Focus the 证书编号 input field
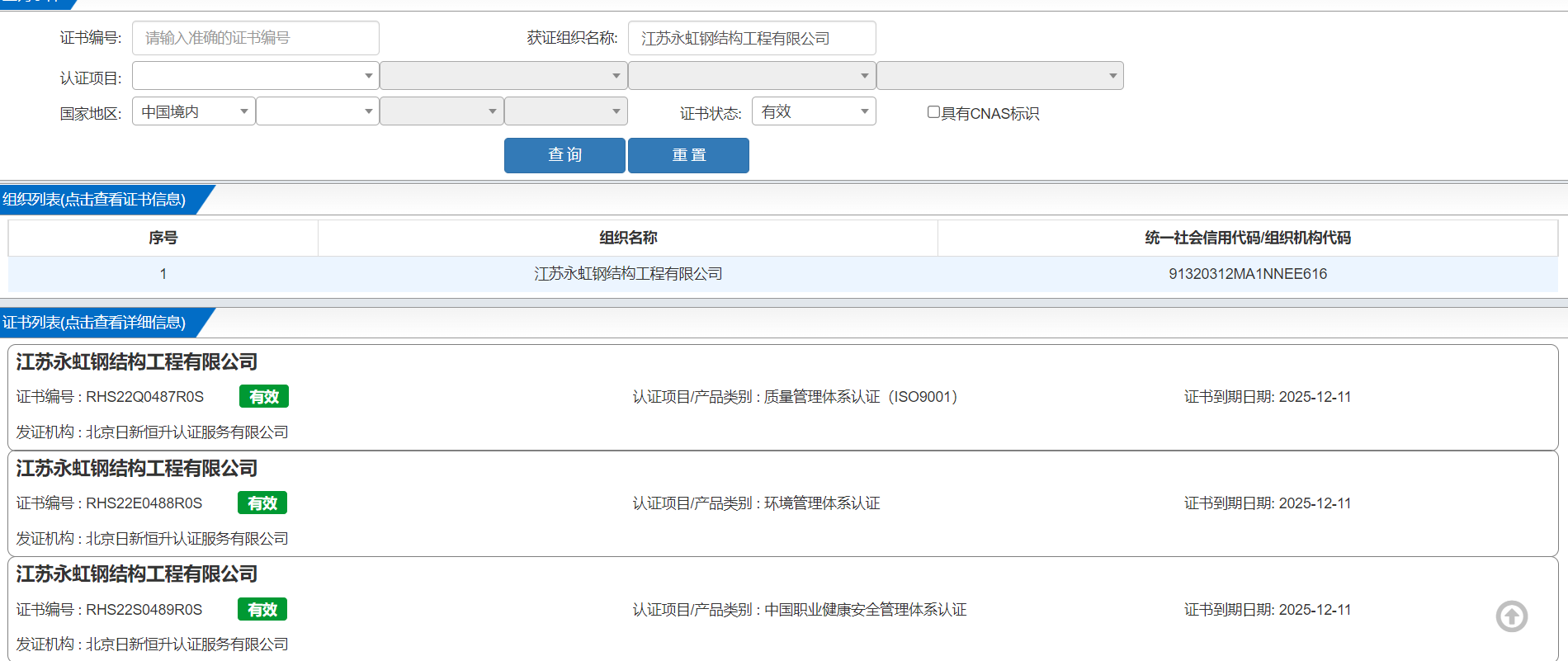1568x661 pixels. [256, 38]
